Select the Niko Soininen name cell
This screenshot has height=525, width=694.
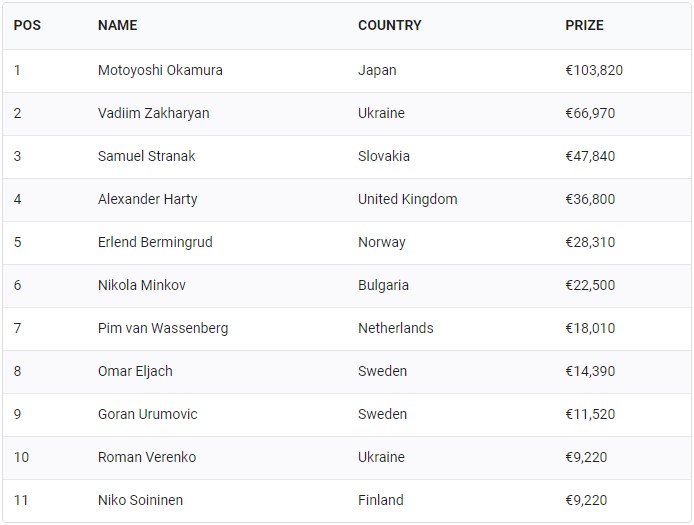(x=140, y=501)
